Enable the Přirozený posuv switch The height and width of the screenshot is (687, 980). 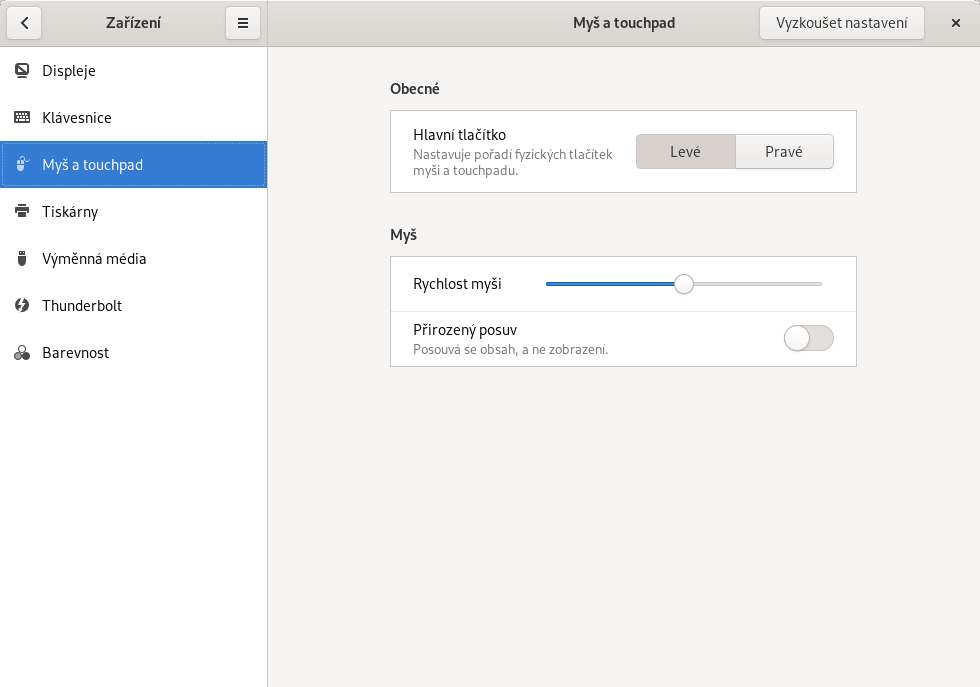808,339
